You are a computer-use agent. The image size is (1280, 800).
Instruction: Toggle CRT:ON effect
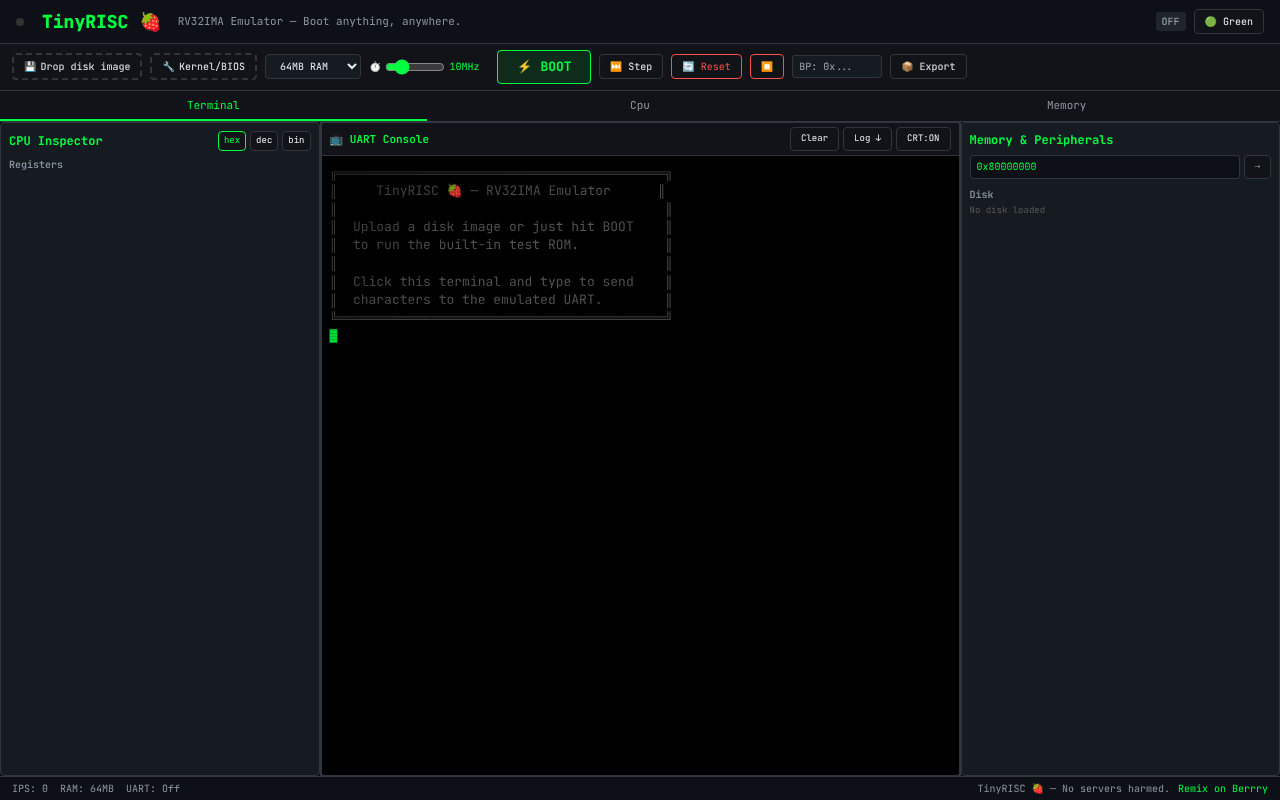(923, 139)
